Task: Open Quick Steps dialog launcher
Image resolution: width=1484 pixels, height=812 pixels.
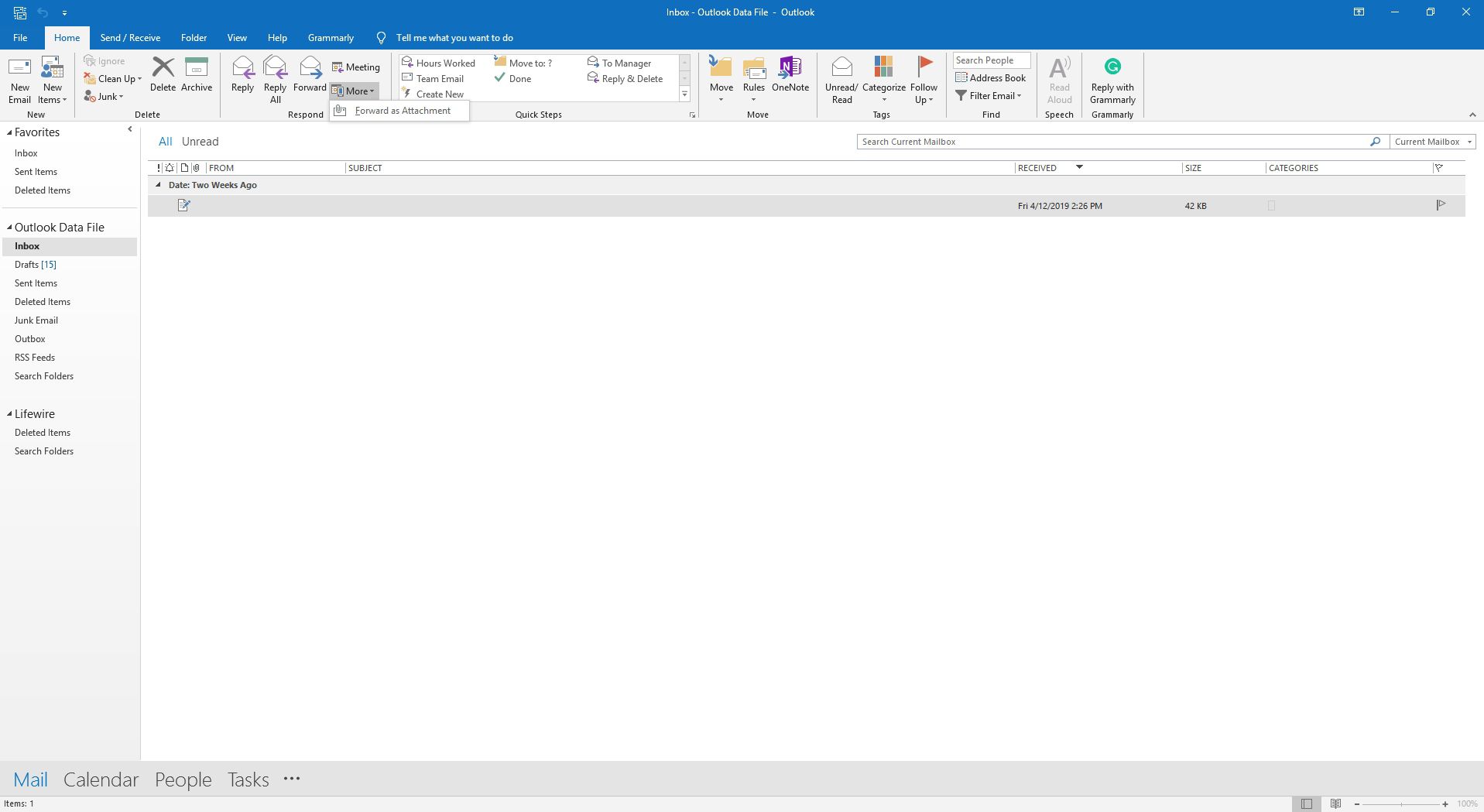Action: pyautogui.click(x=692, y=115)
